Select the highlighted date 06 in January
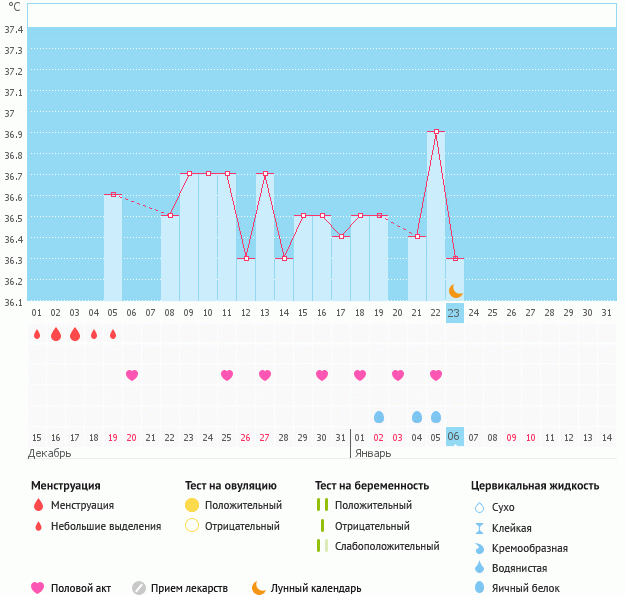This screenshot has width=626, height=595. point(454,437)
